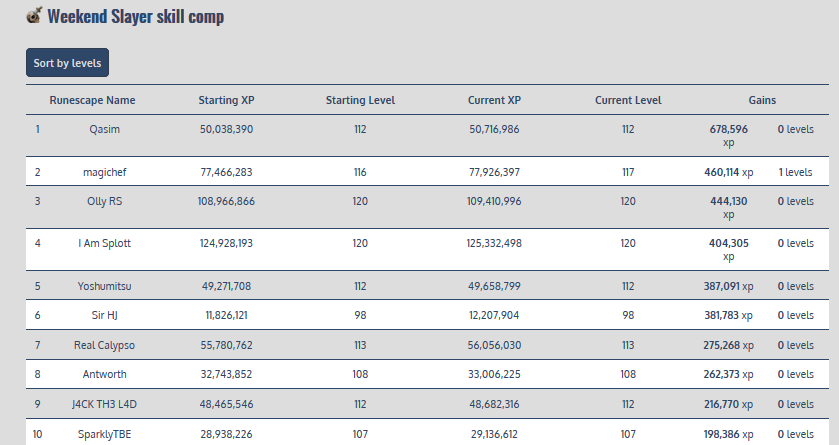The image size is (839, 445).
Task: Click the Current Level column header
Action: pos(628,100)
